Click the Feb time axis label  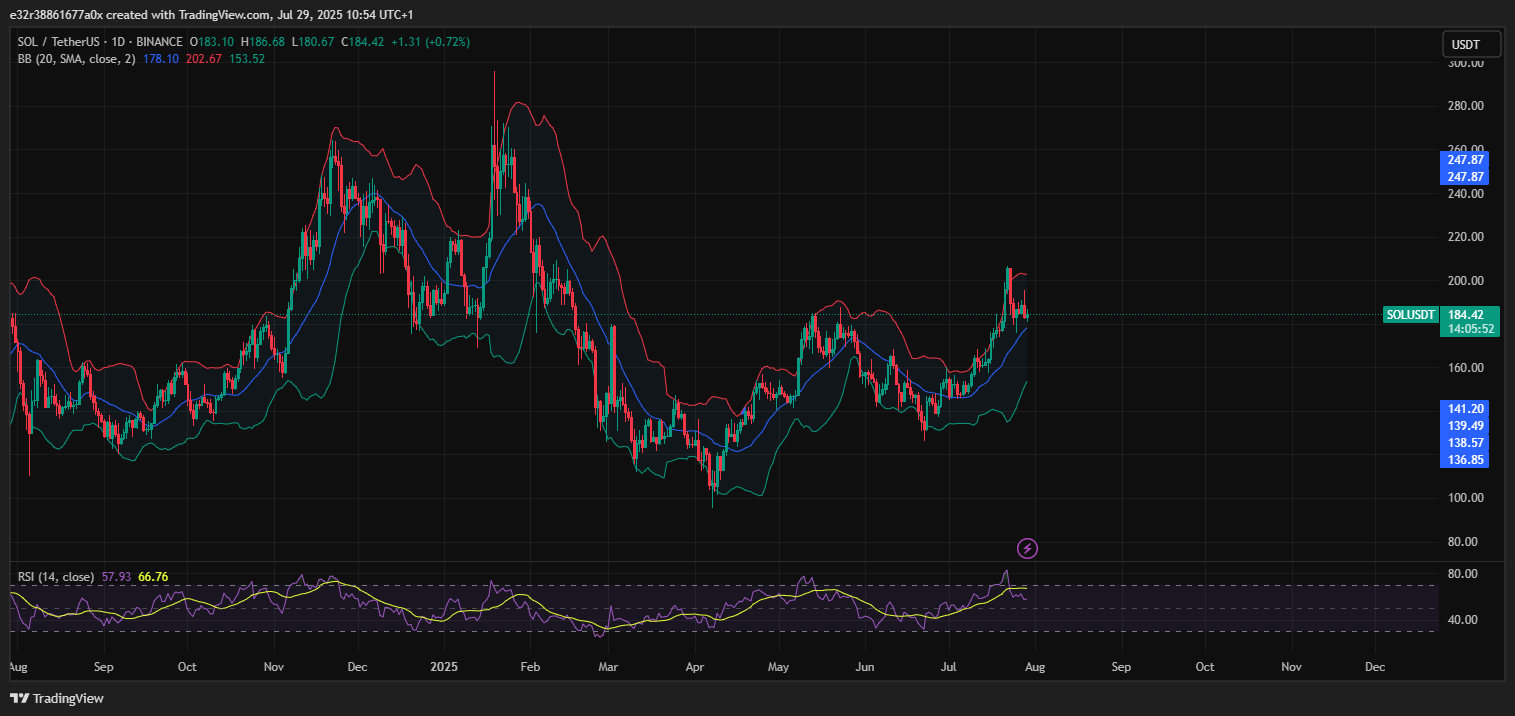coord(530,666)
